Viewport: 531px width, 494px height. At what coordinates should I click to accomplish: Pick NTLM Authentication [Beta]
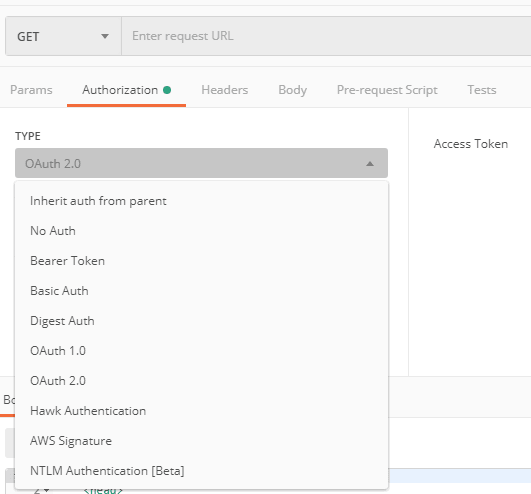pos(201,471)
